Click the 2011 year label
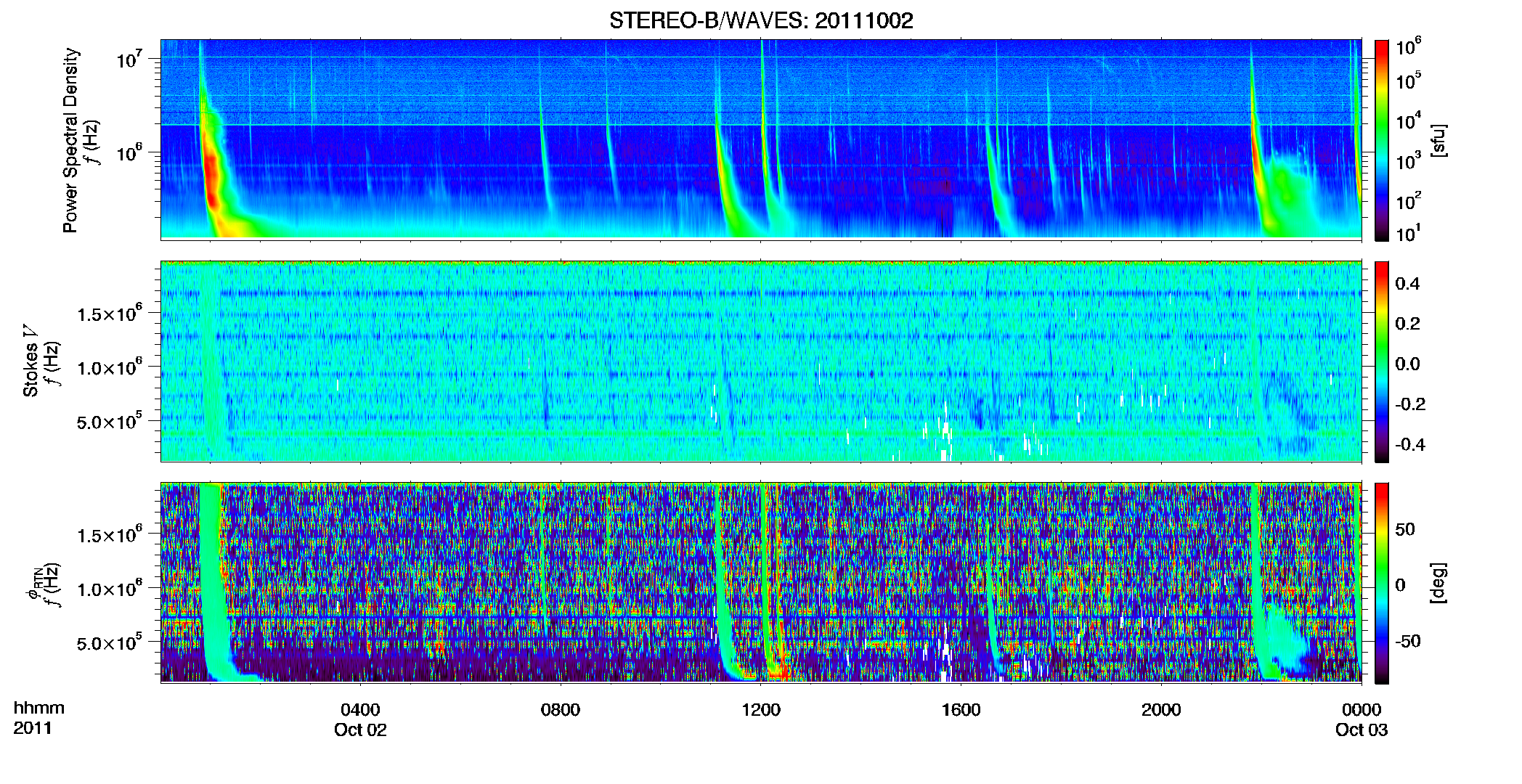1522x784 pixels. pyautogui.click(x=33, y=728)
